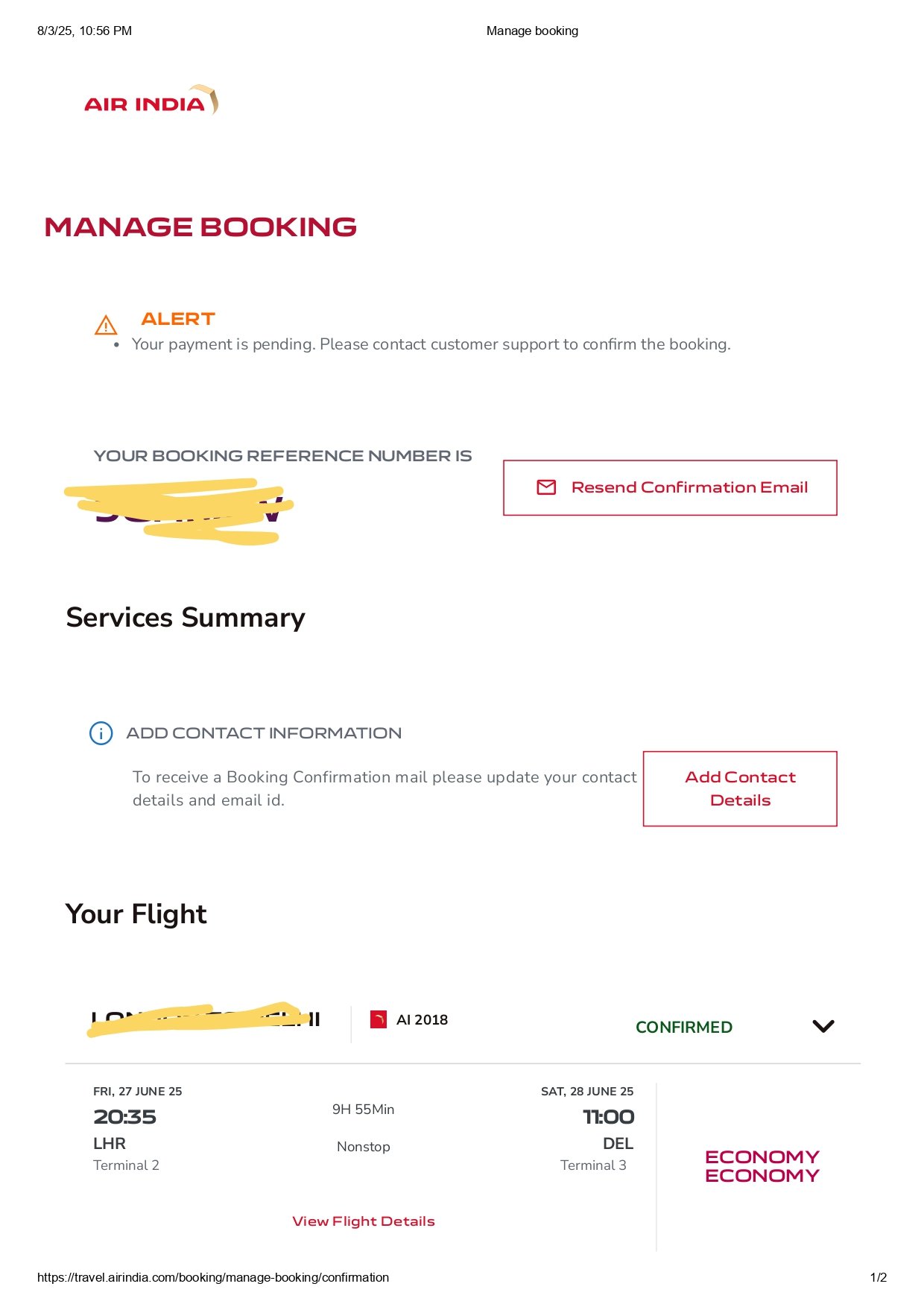Click the envelope icon in Resend button
The width and height of the screenshot is (924, 1307).
coord(546,487)
